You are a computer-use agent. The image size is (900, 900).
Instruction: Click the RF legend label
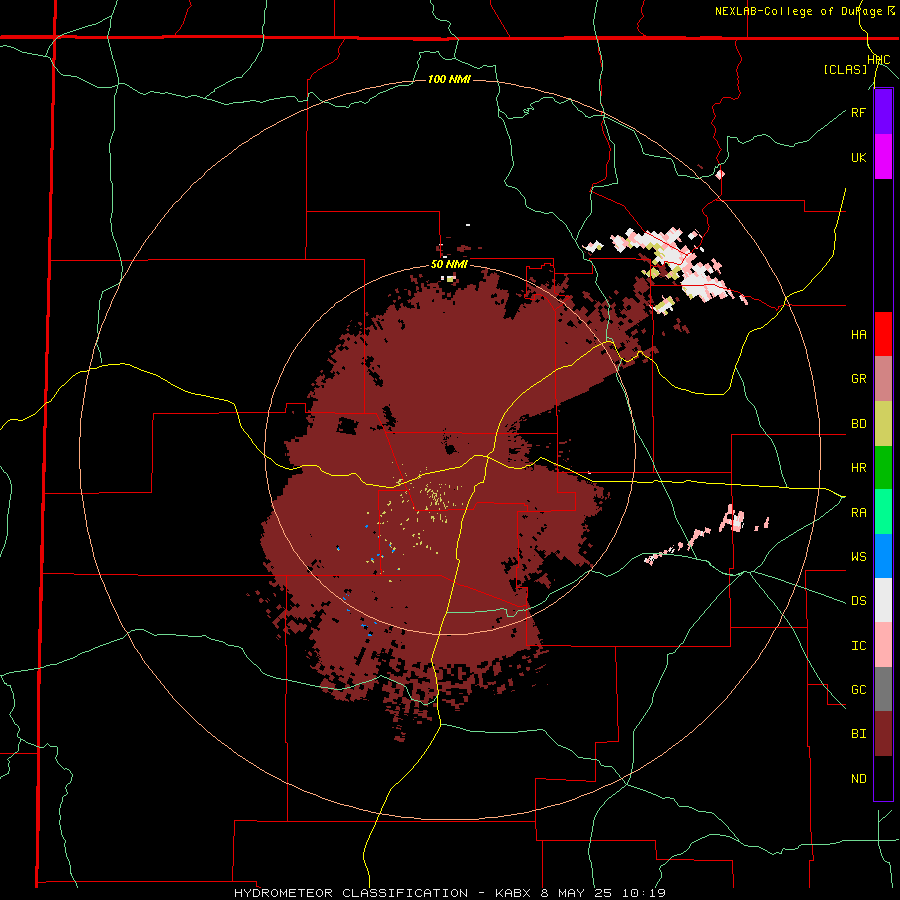(x=858, y=112)
